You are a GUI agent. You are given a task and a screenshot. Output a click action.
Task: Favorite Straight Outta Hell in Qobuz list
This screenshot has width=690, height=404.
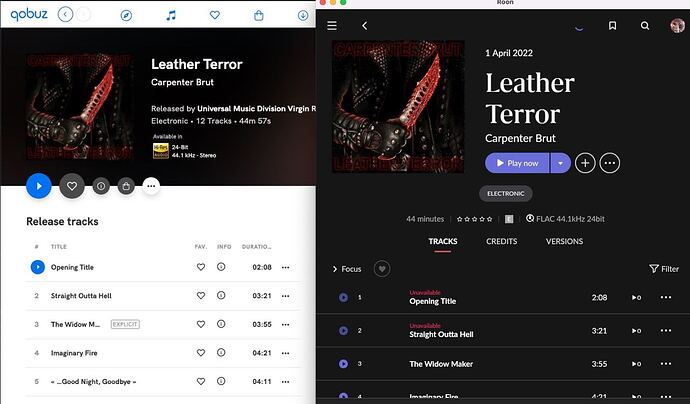[201, 295]
